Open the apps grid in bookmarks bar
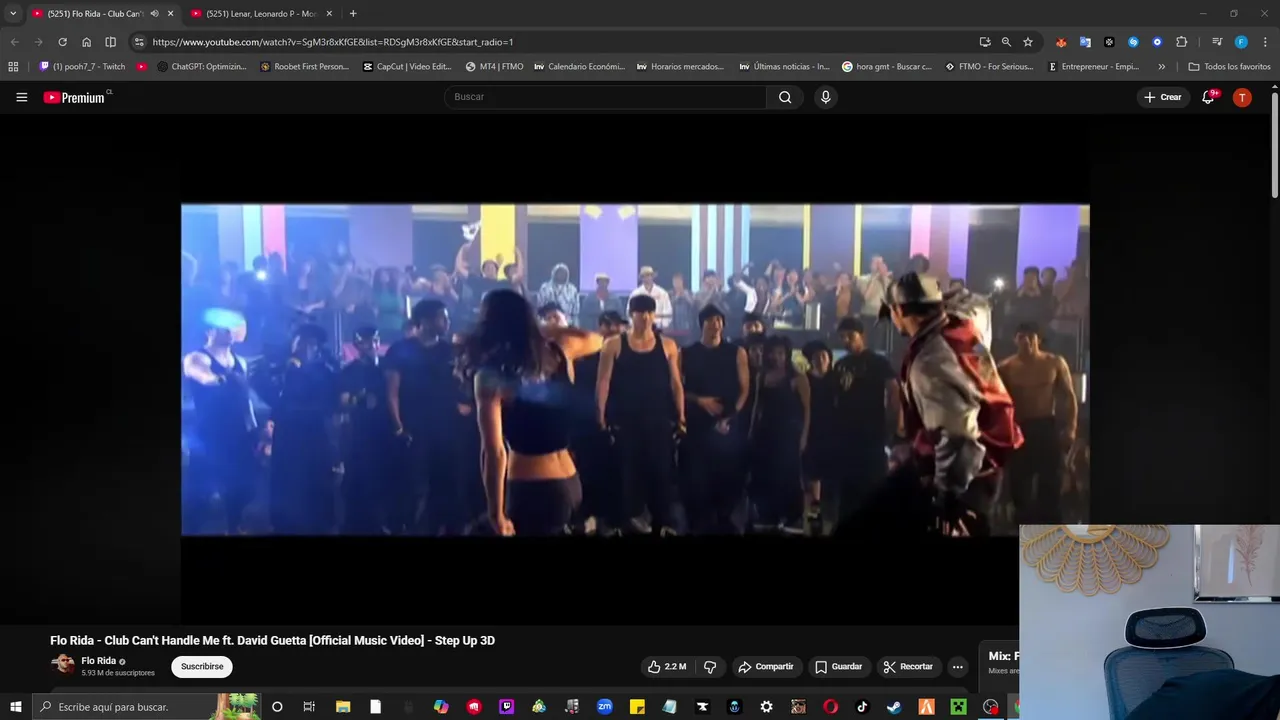Image resolution: width=1280 pixels, height=720 pixels. click(13, 67)
